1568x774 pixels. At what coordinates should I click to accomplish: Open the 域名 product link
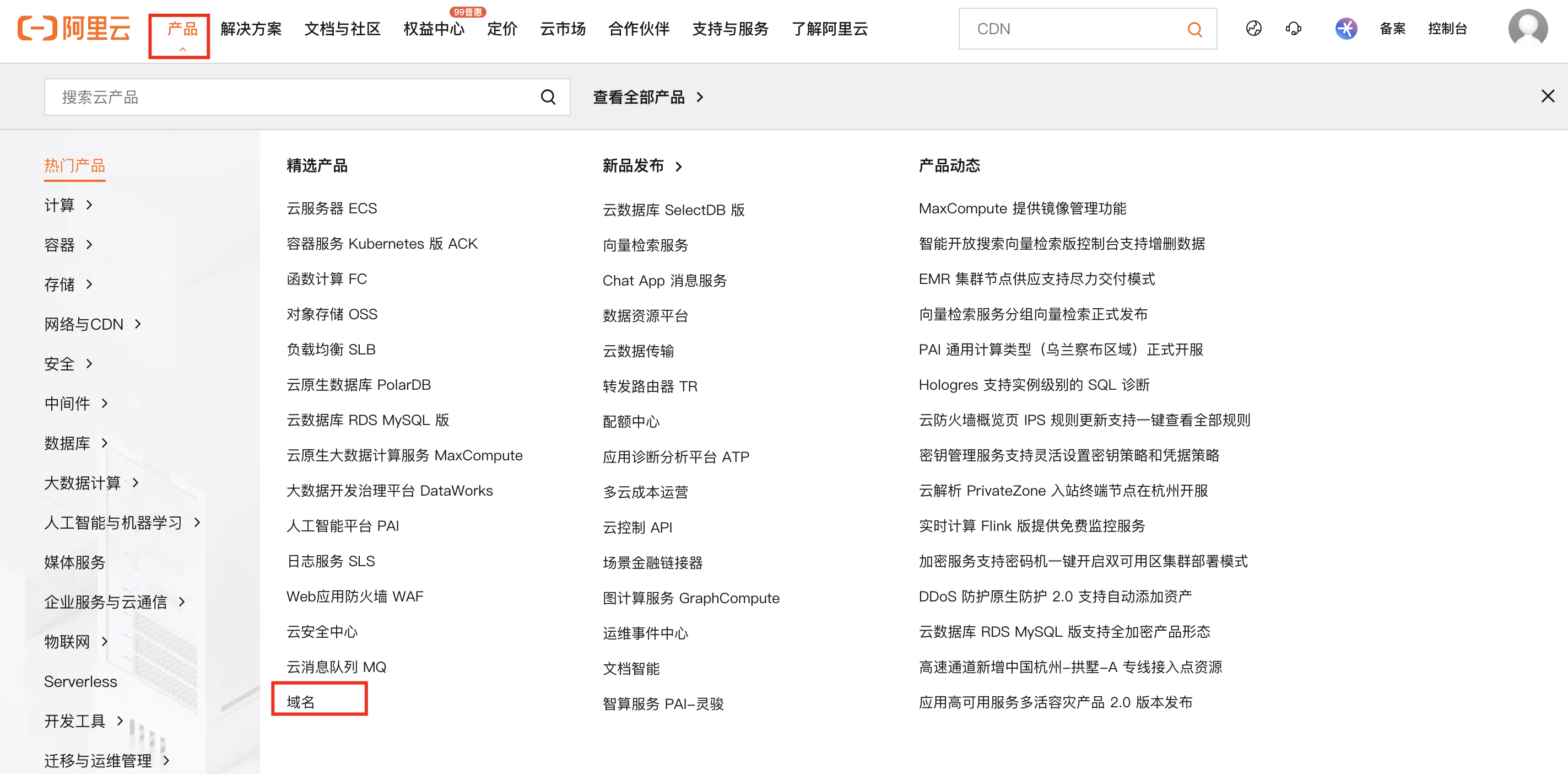[x=301, y=702]
